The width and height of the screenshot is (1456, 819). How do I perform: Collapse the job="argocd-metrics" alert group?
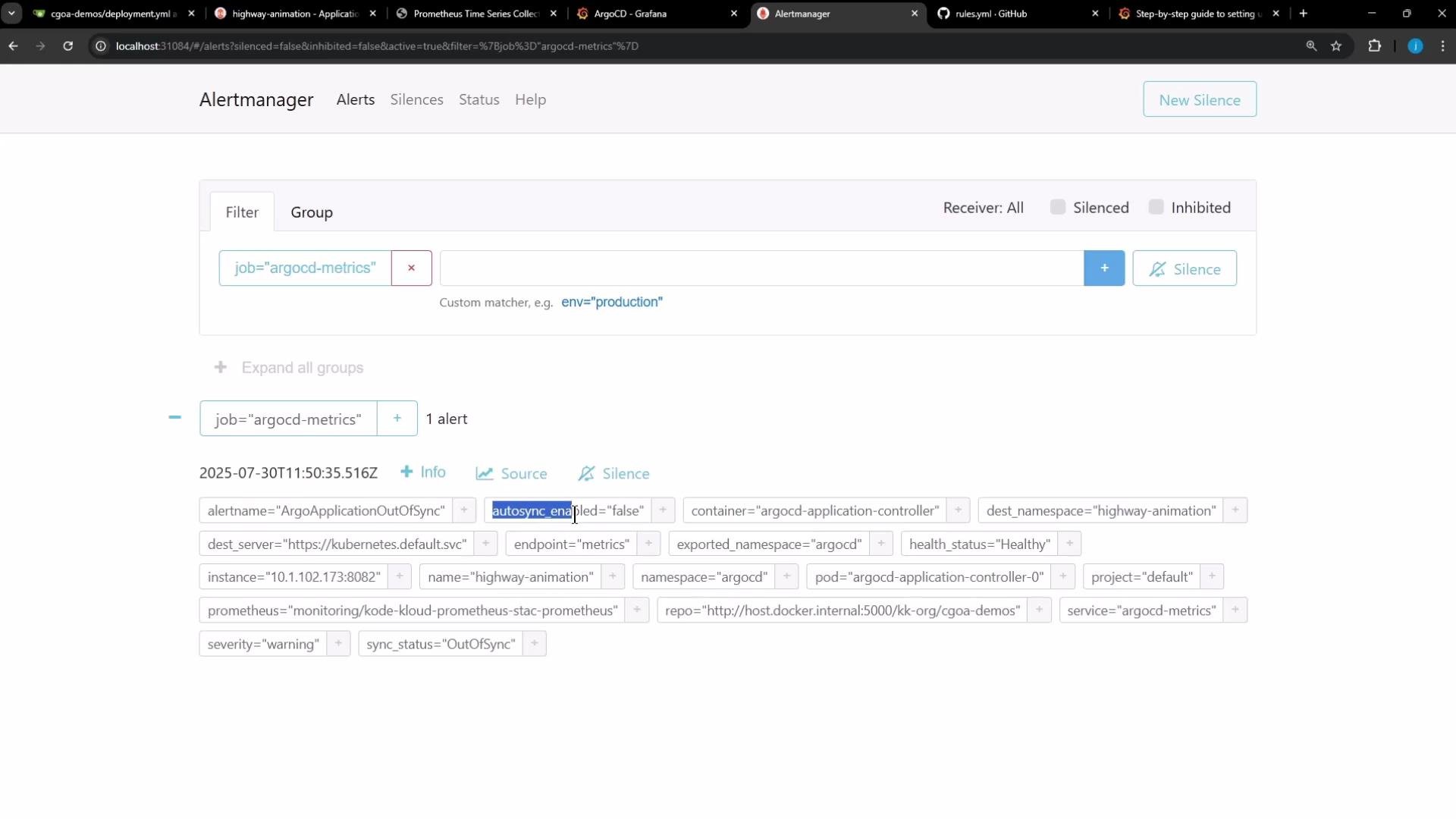(x=175, y=417)
